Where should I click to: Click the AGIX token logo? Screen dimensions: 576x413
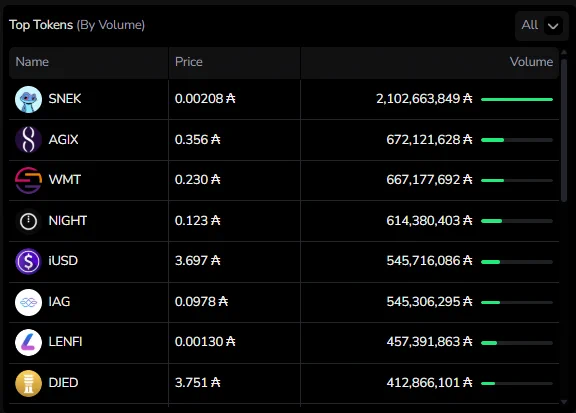[x=28, y=140]
